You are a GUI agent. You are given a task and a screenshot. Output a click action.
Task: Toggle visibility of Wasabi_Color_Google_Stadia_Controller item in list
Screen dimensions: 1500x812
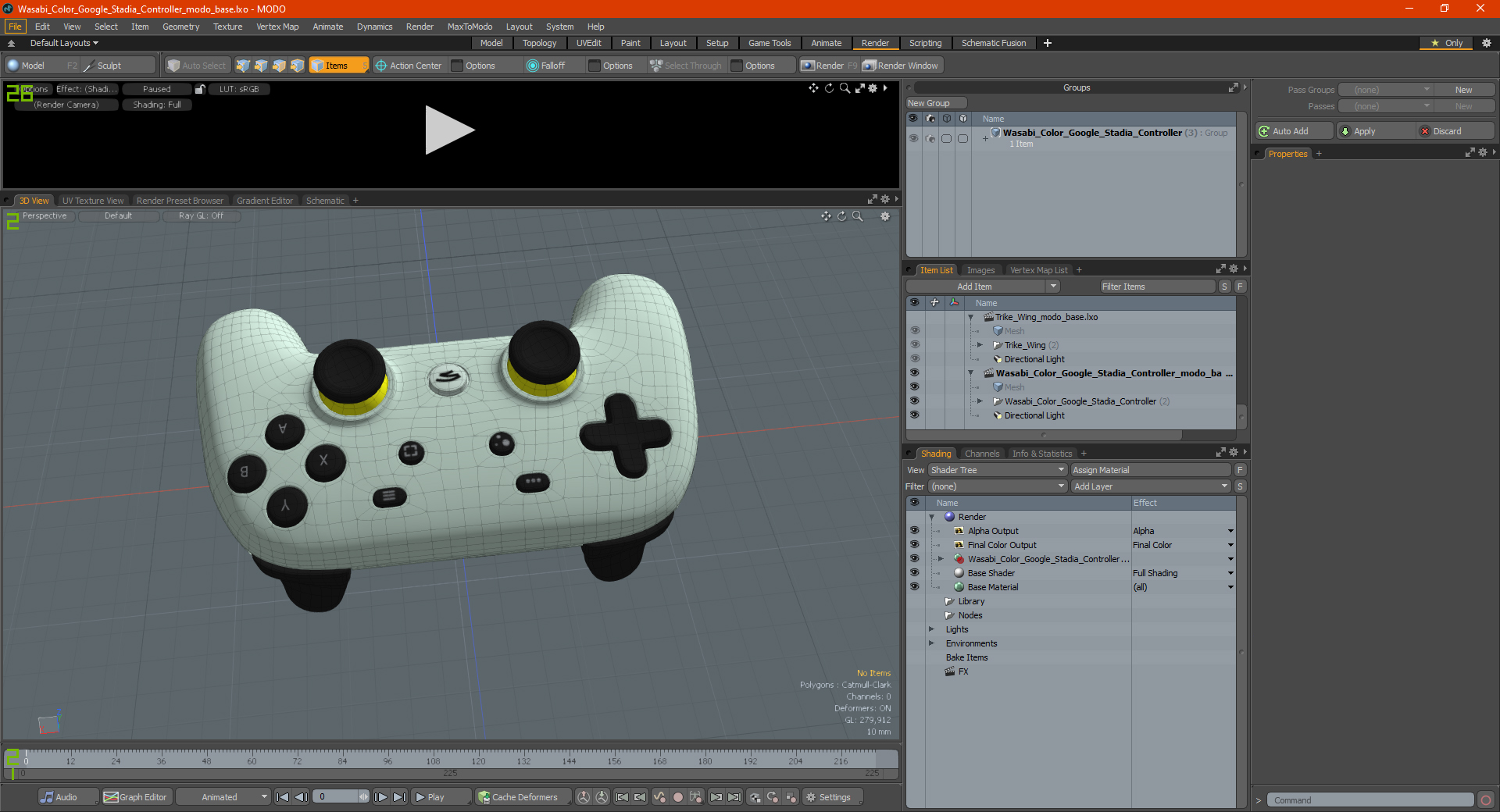tap(915, 401)
